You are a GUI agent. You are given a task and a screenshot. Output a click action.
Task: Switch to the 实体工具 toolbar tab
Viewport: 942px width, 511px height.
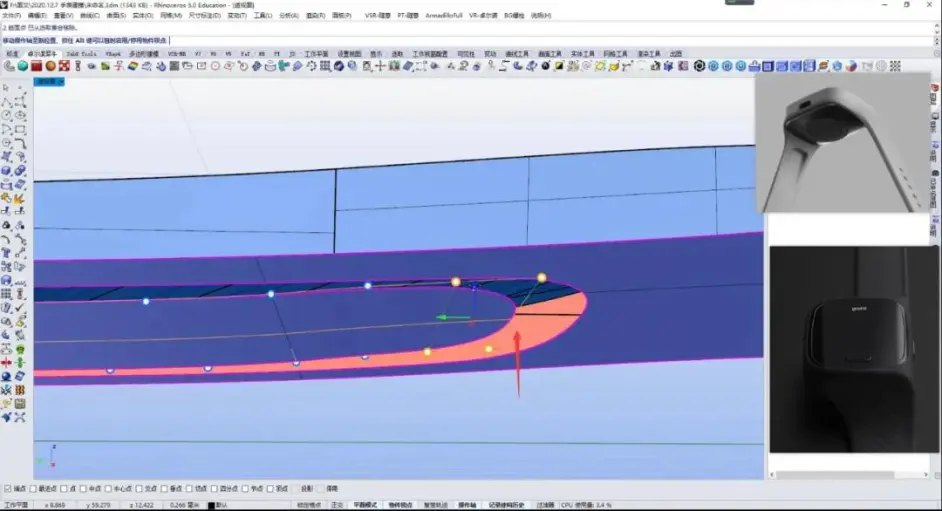pyautogui.click(x=582, y=54)
